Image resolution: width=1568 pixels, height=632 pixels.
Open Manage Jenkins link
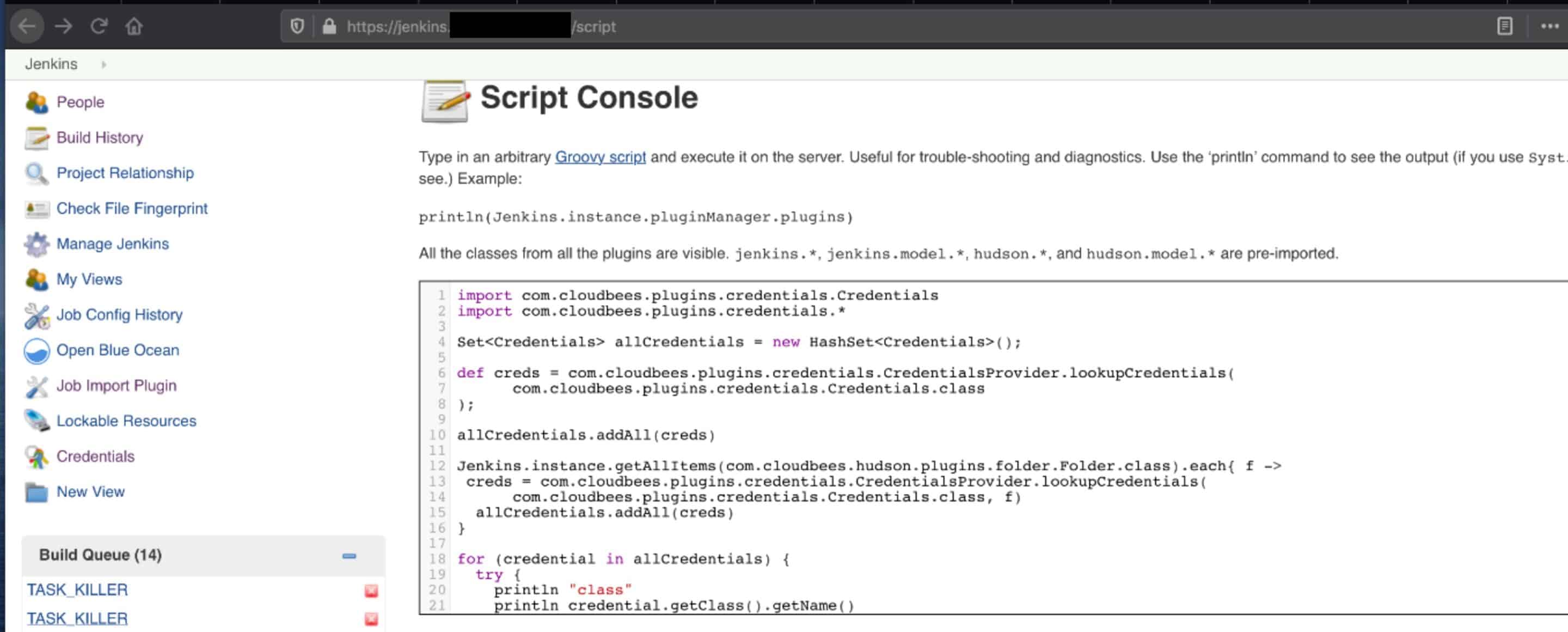[113, 244]
